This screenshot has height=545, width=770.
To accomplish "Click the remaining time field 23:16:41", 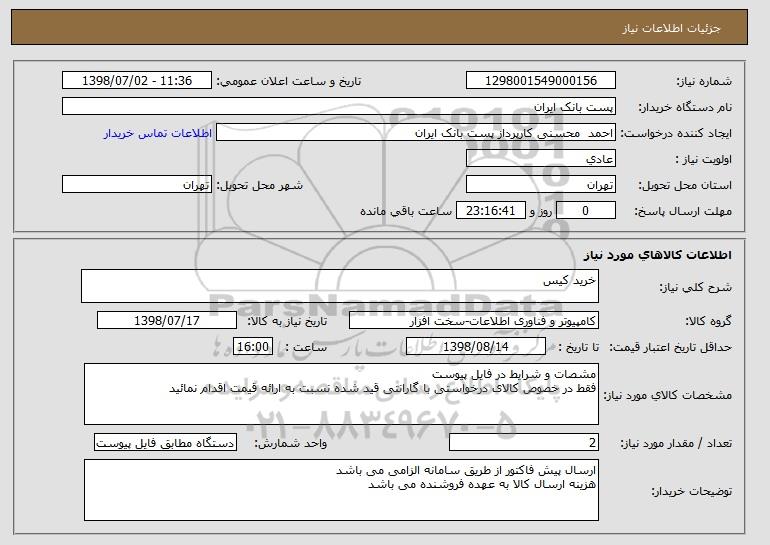I will (x=491, y=211).
